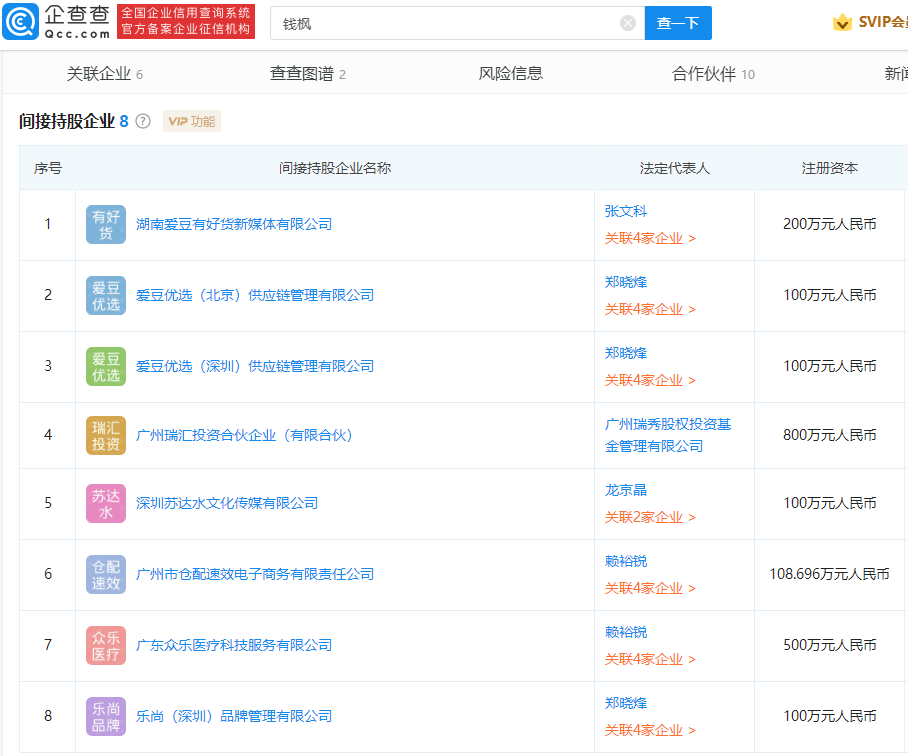The image size is (908, 756).
Task: Expand 关联2家企业 under 龙京晶
Action: [649, 517]
